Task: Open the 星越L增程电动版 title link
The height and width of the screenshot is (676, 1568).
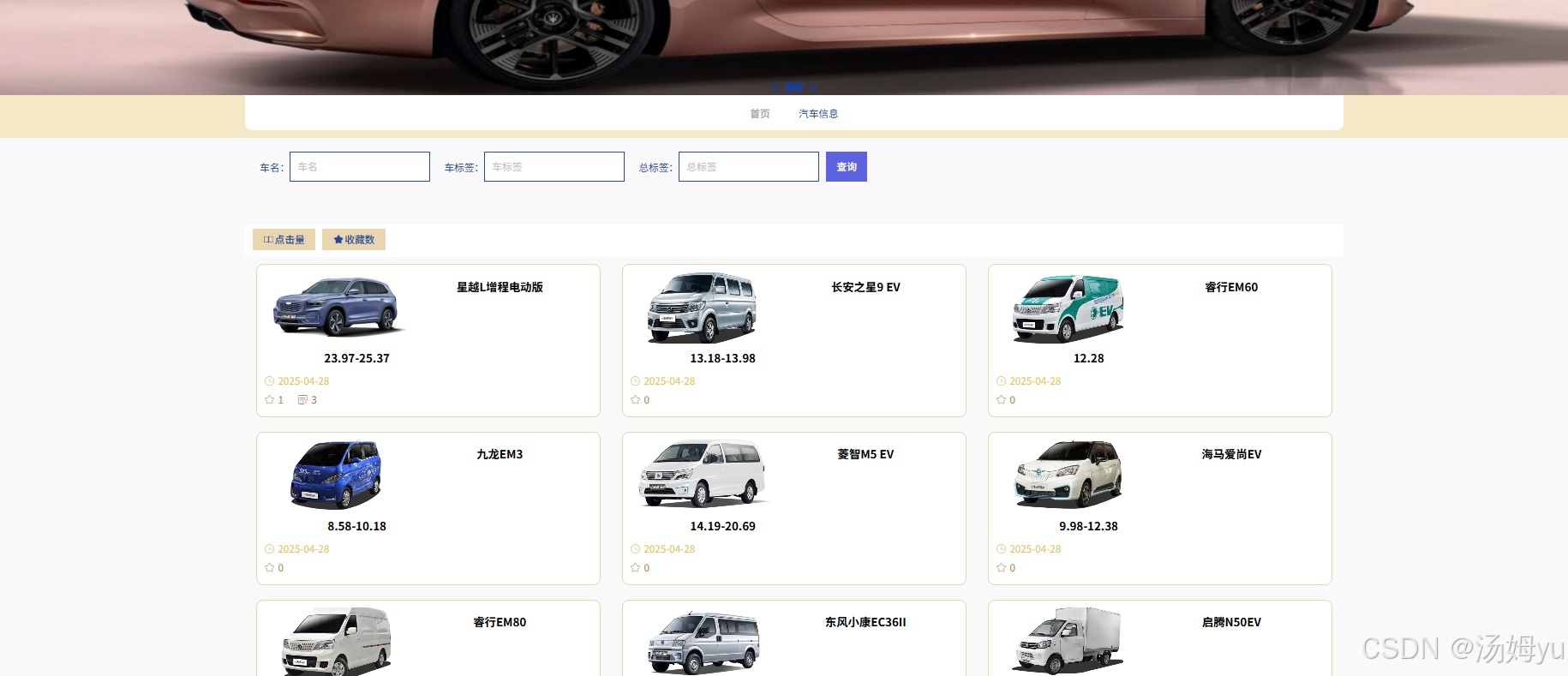Action: click(x=500, y=287)
